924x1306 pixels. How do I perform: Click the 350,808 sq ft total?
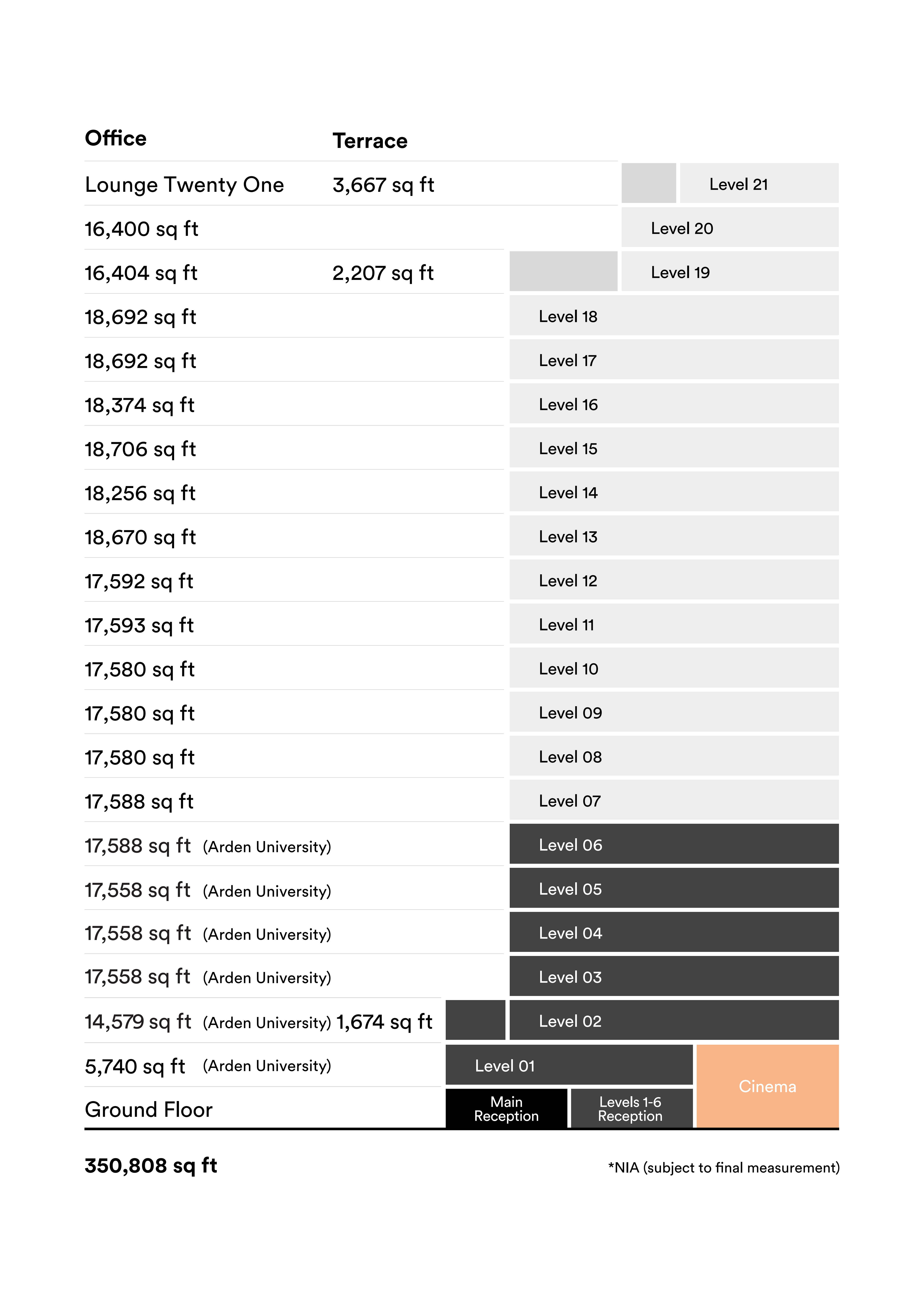point(151,1165)
